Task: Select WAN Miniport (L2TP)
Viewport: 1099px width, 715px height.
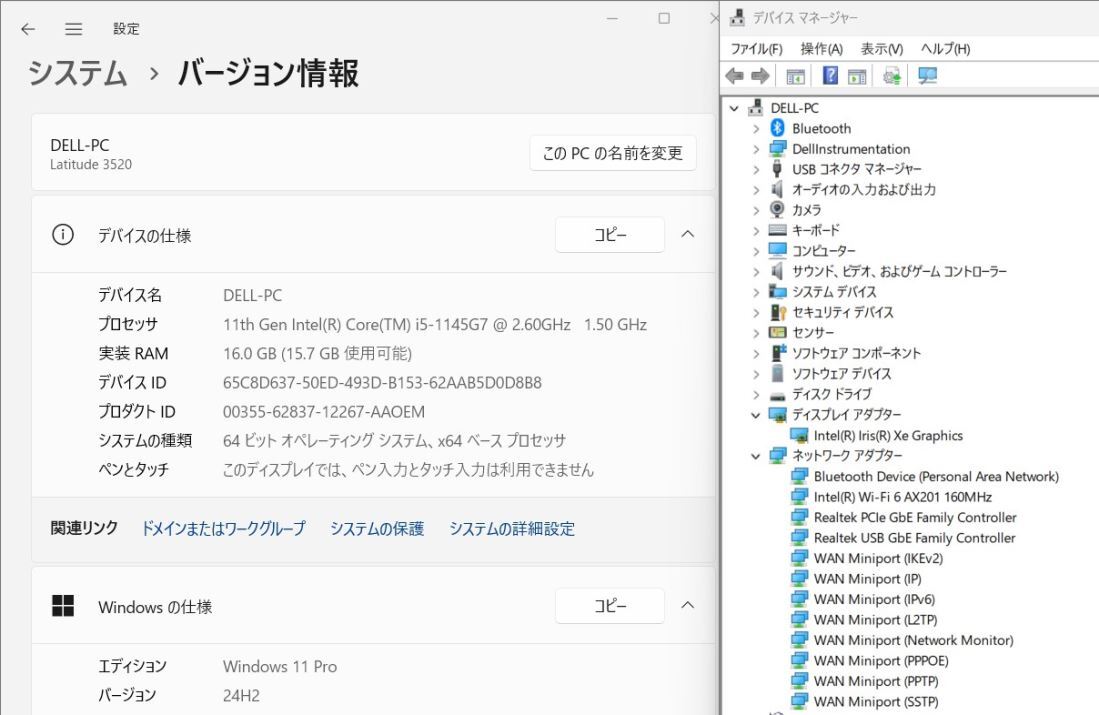Action: tap(875, 620)
